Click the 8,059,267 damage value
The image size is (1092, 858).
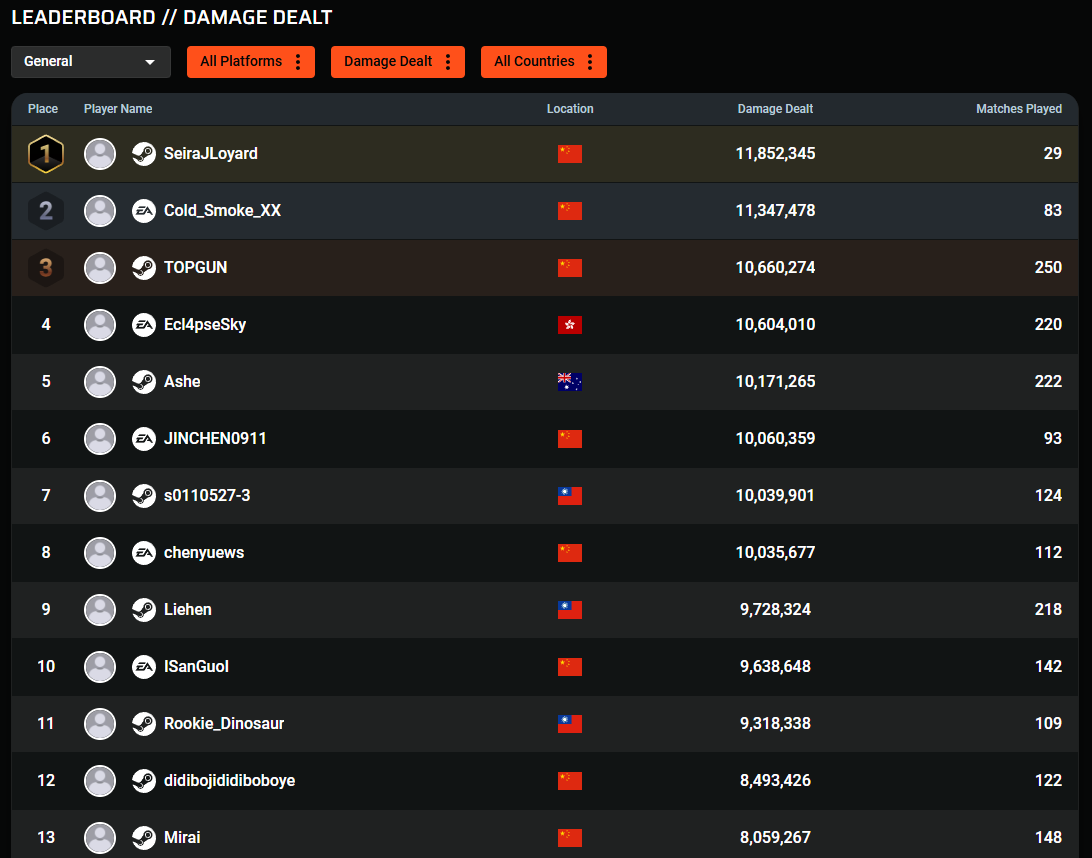pos(775,838)
